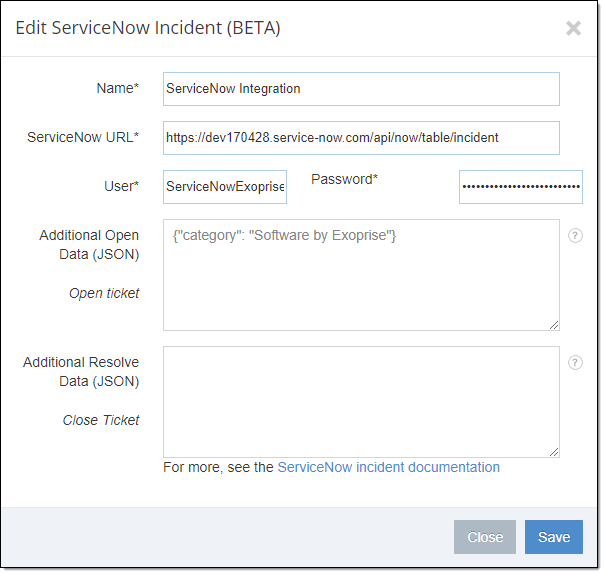Click the 'Open ticket' italic text
Viewport: 604px width, 574px height.
pyautogui.click(x=104, y=294)
